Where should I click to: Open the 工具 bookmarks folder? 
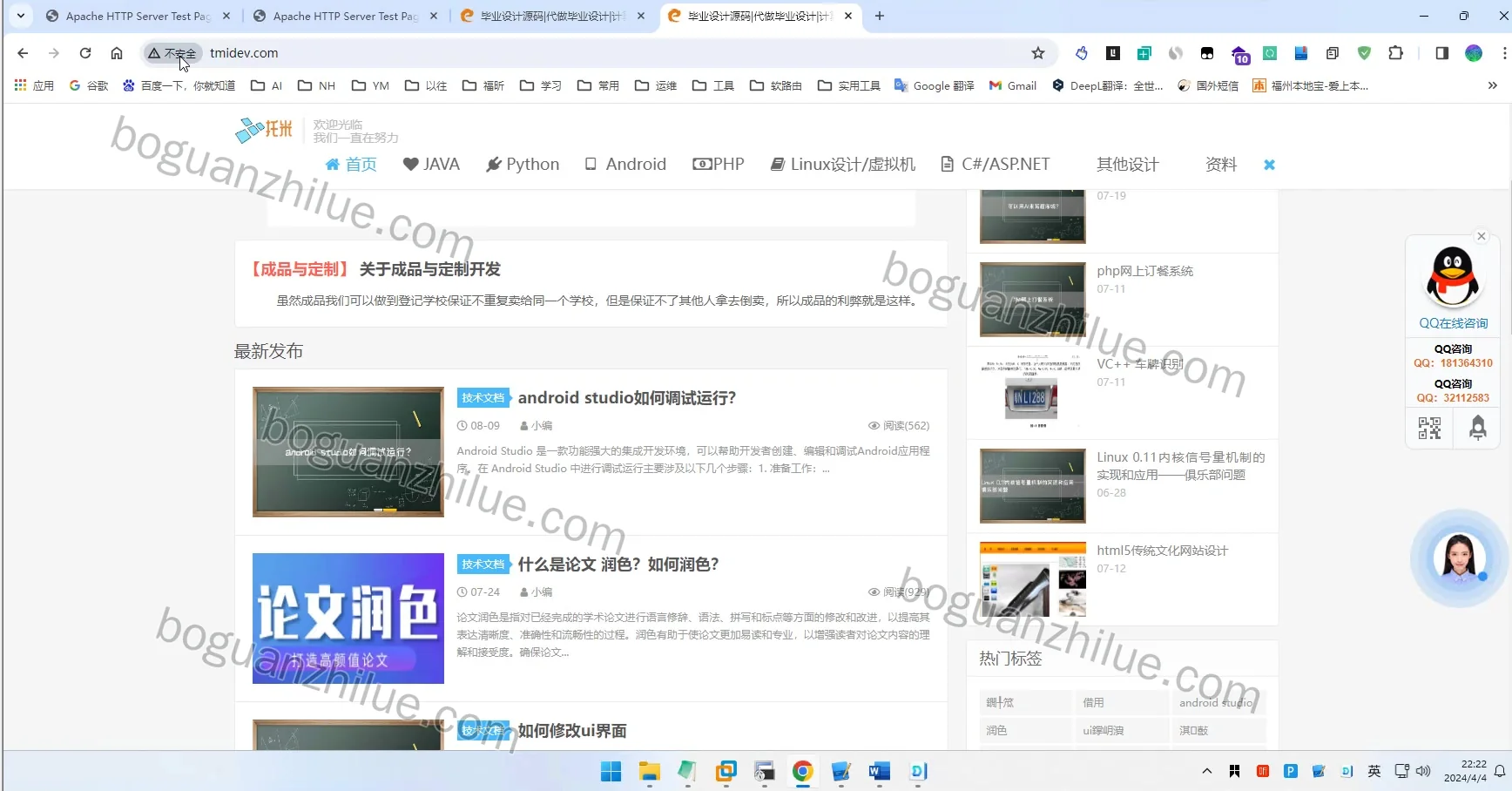pos(713,85)
